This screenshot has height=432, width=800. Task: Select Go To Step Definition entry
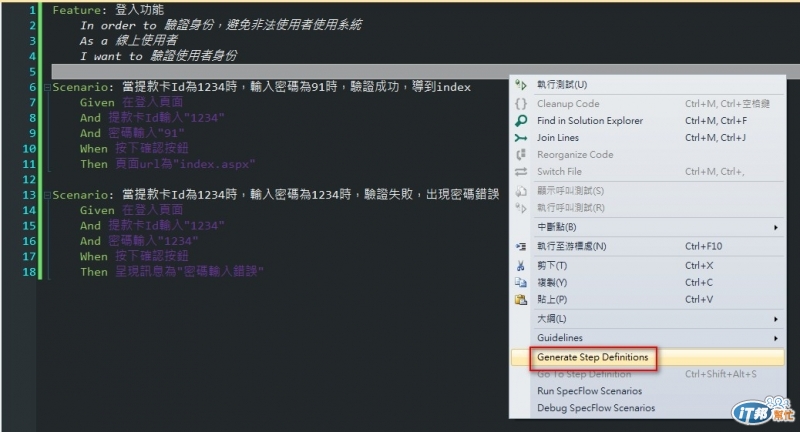pyautogui.click(x=647, y=374)
